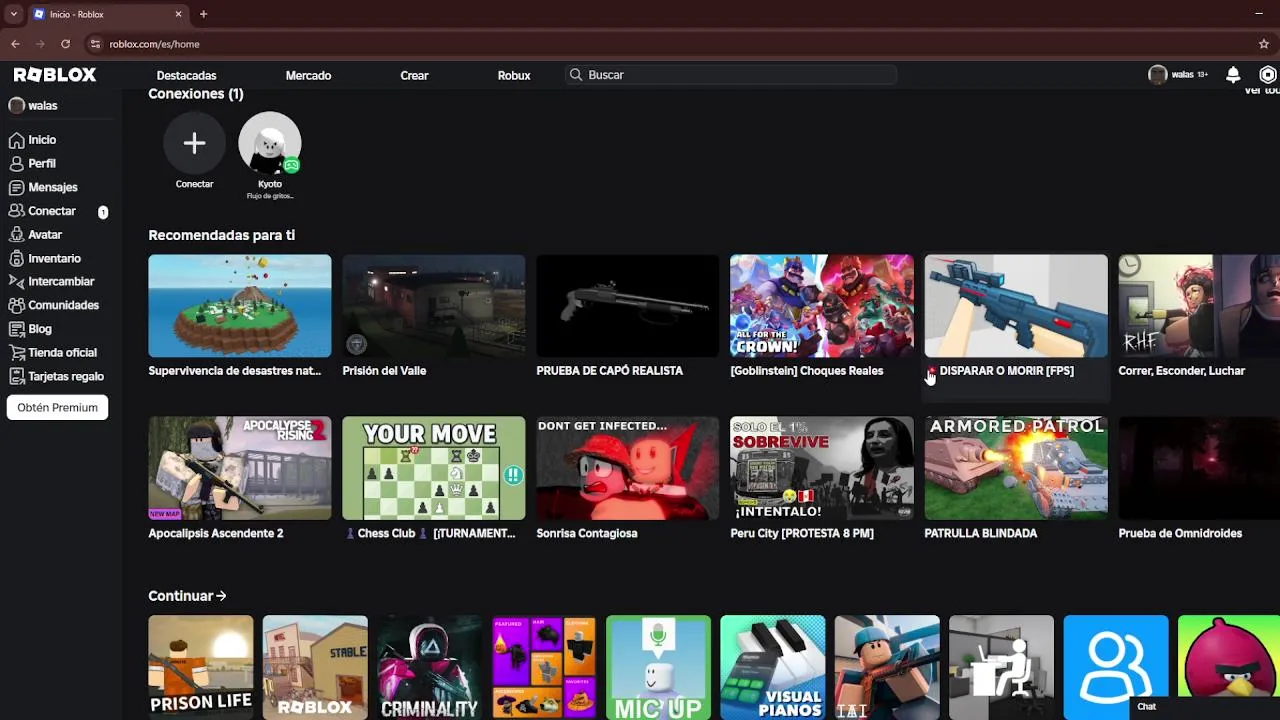Click site info icon in address bar

point(95,44)
